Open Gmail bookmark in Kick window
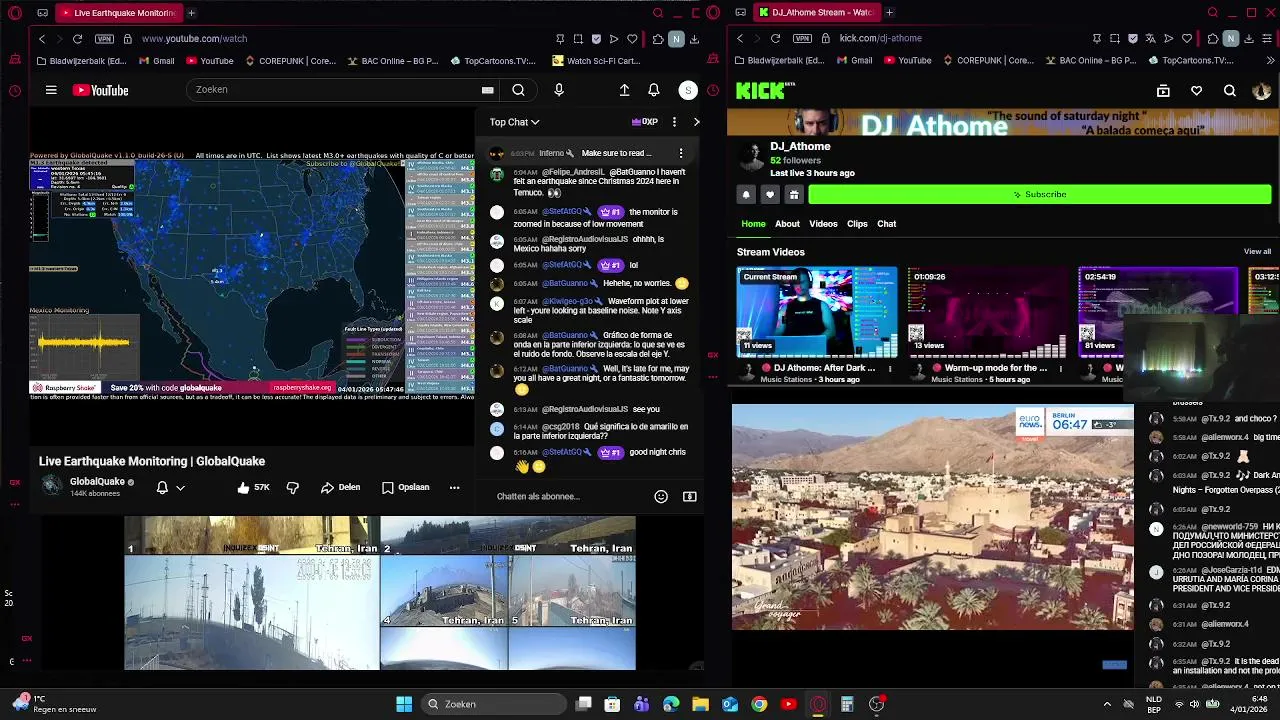Image resolution: width=1280 pixels, height=720 pixels. (x=853, y=60)
